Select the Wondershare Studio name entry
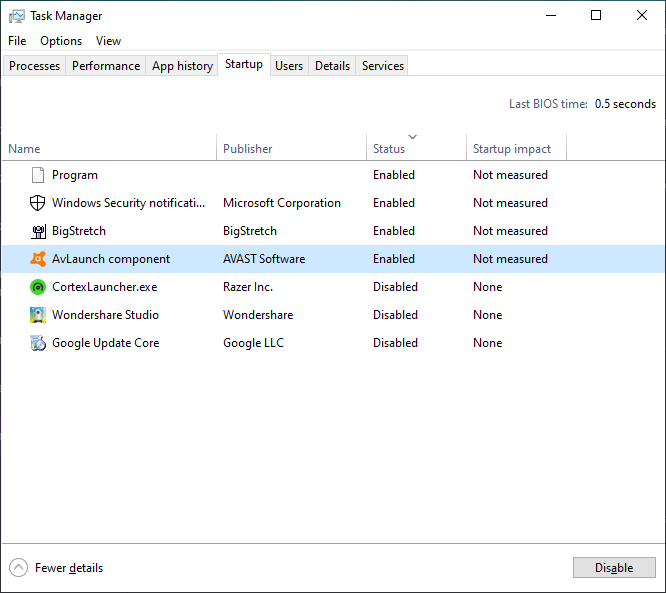 105,315
